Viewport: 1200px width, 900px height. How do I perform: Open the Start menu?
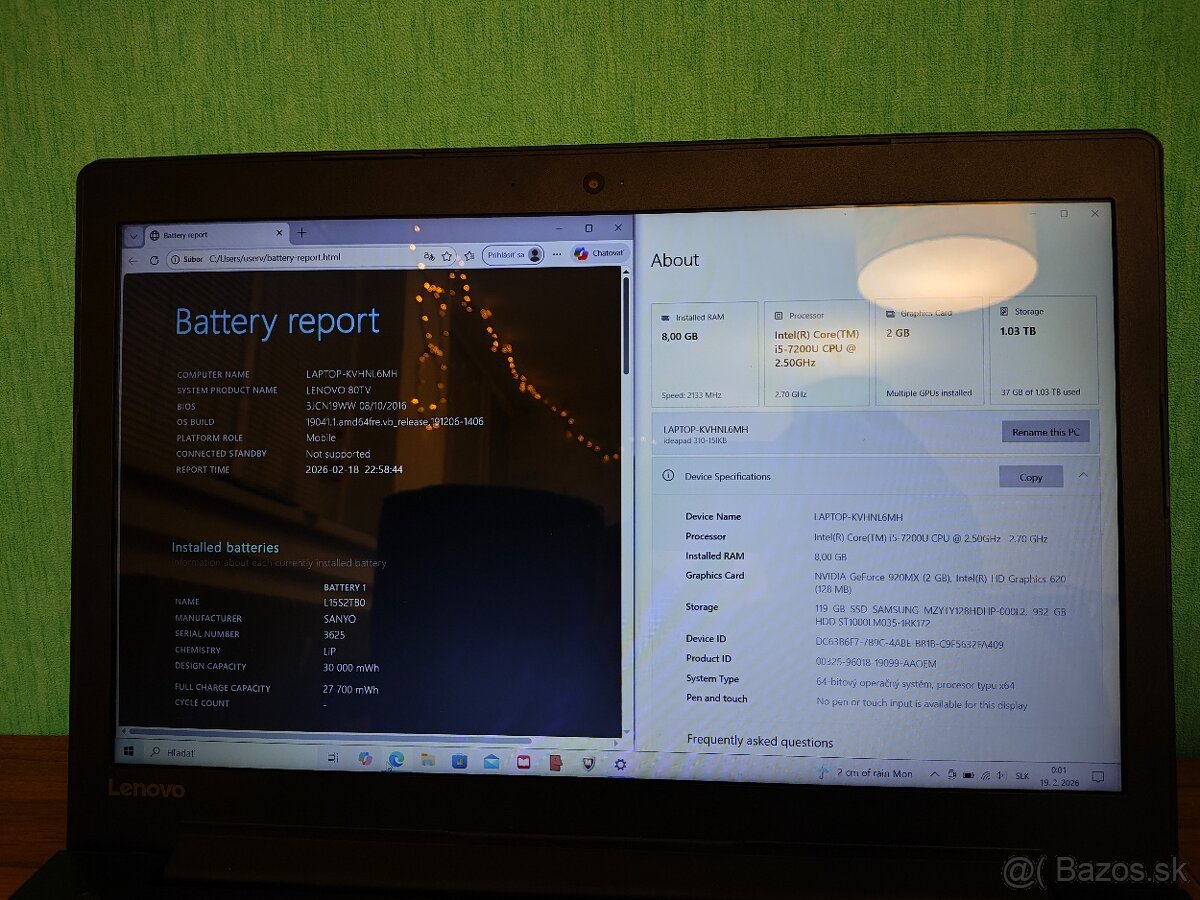pyautogui.click(x=127, y=750)
